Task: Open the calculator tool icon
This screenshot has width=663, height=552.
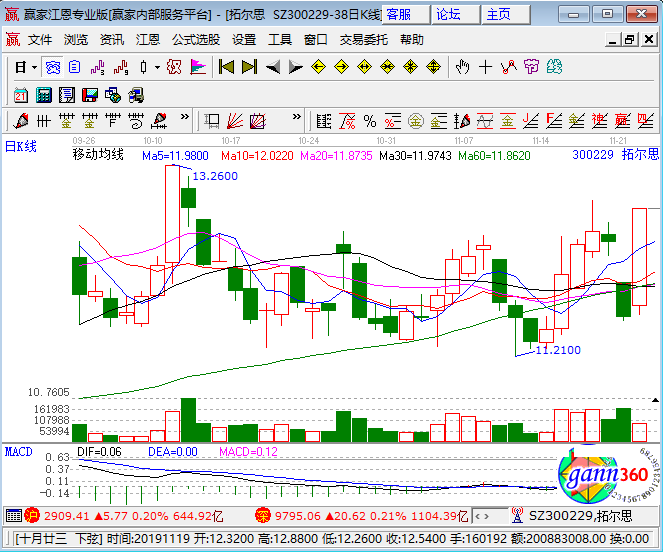Action: (x=44, y=95)
